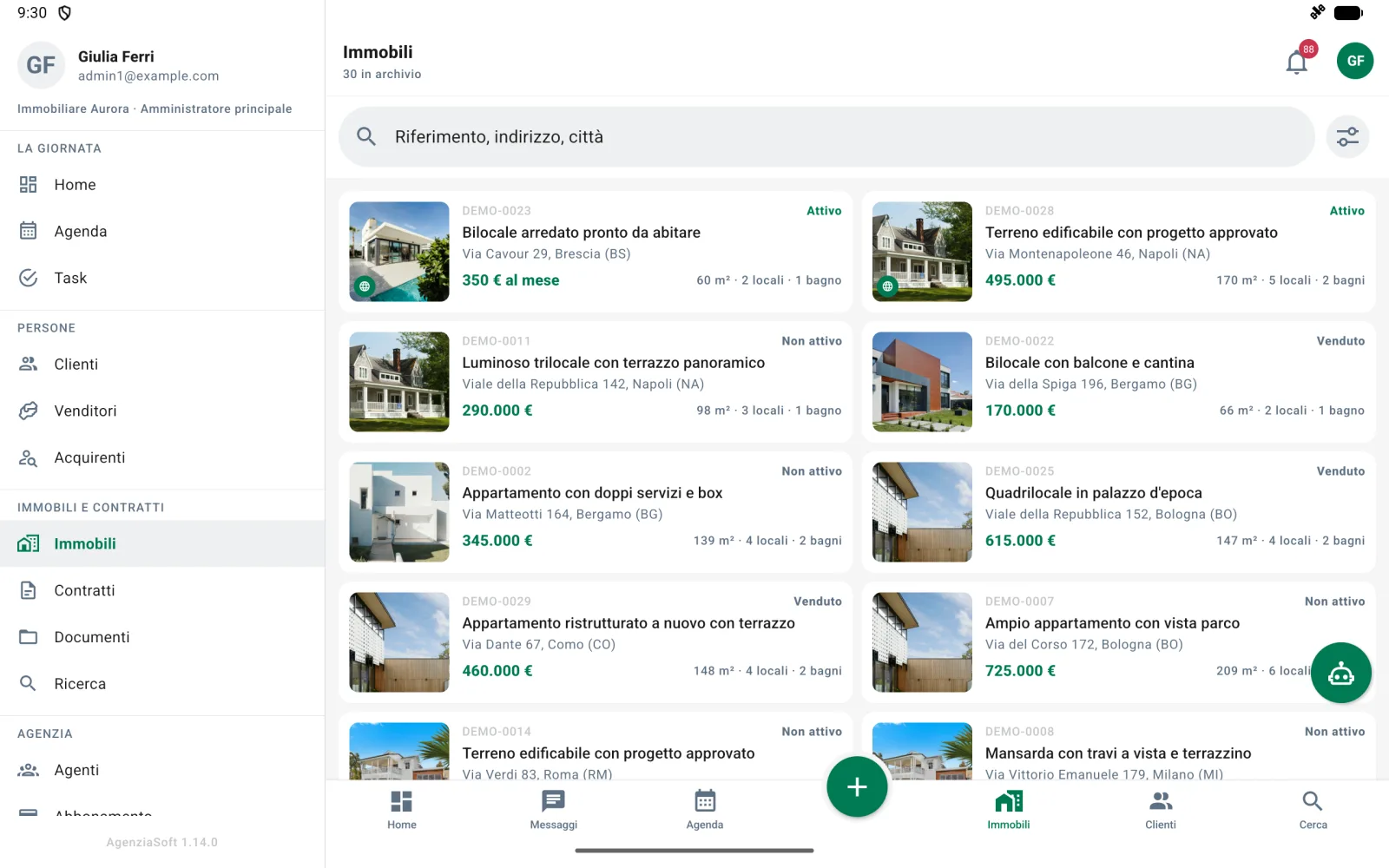The image size is (1389, 868).
Task: Add a new property with plus button
Action: pyautogui.click(x=857, y=787)
